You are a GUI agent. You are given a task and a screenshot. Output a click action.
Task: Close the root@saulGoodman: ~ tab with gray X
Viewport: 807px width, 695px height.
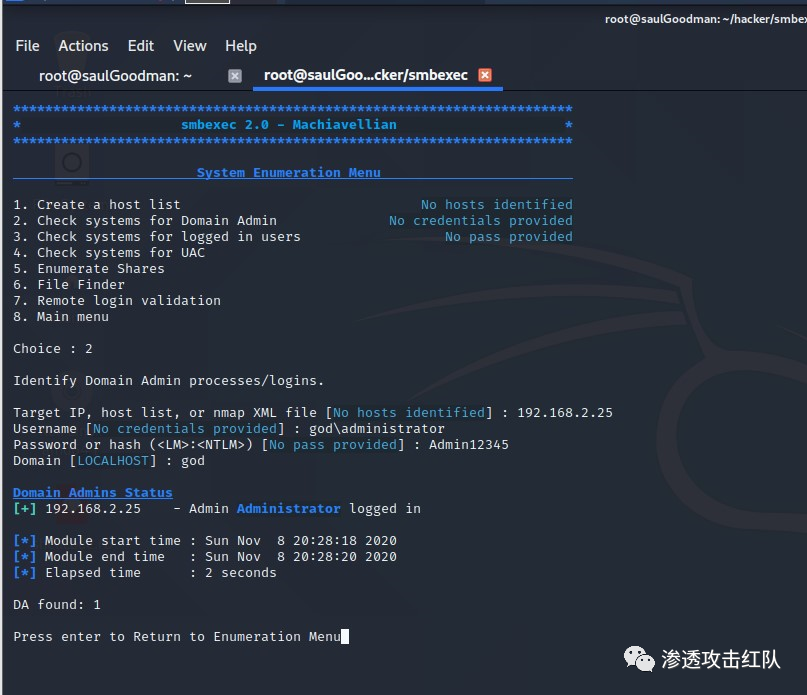coord(235,75)
